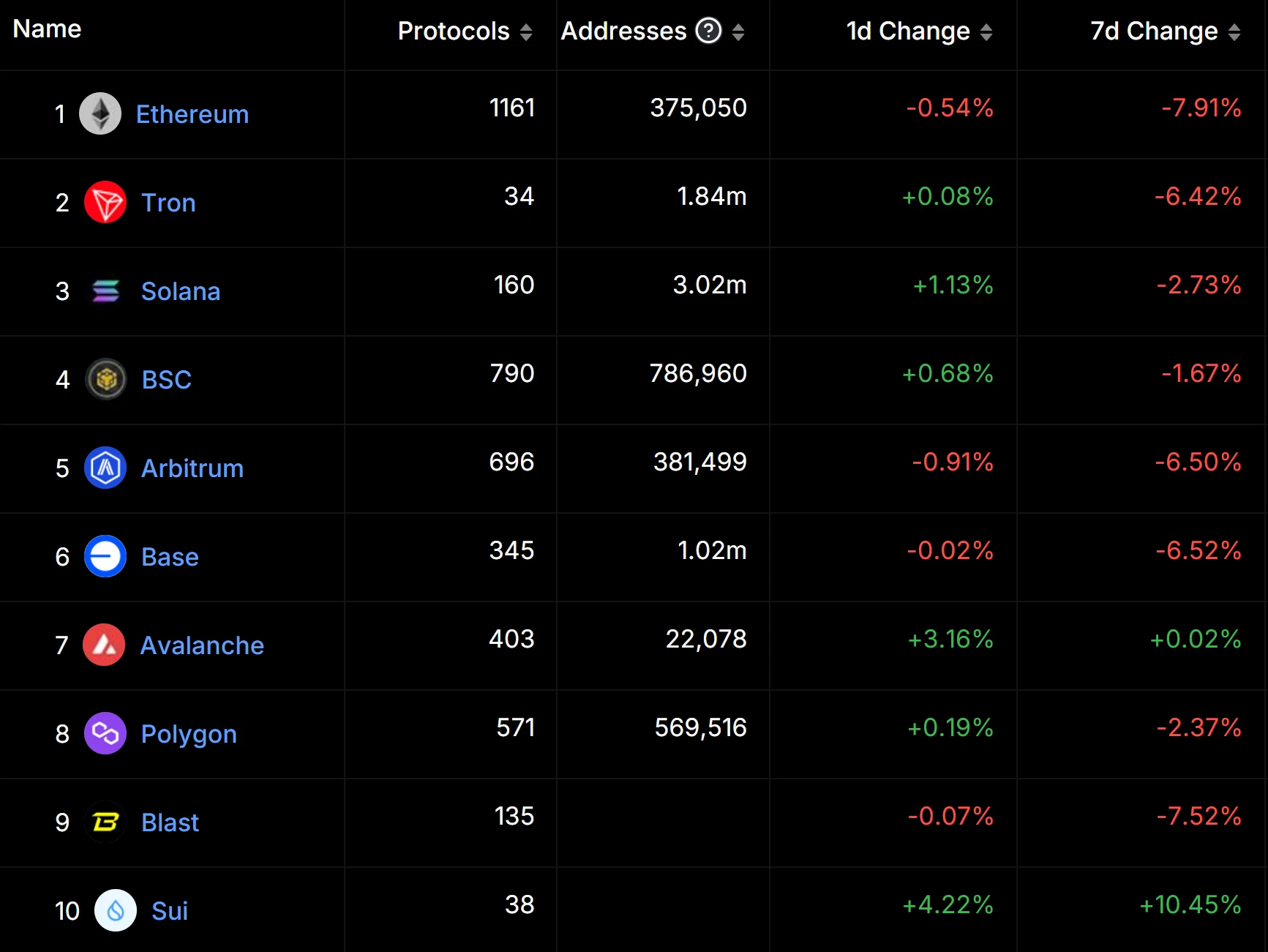
Task: Select Polygon 1d change +0.19%
Action: click(950, 727)
